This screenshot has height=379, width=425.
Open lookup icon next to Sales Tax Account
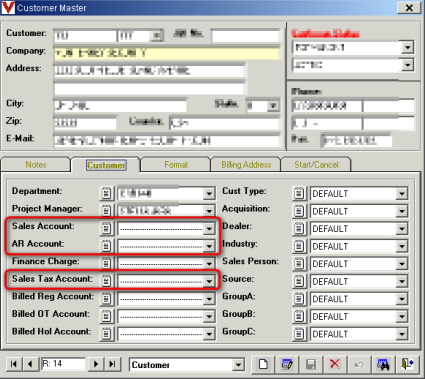coord(106,281)
